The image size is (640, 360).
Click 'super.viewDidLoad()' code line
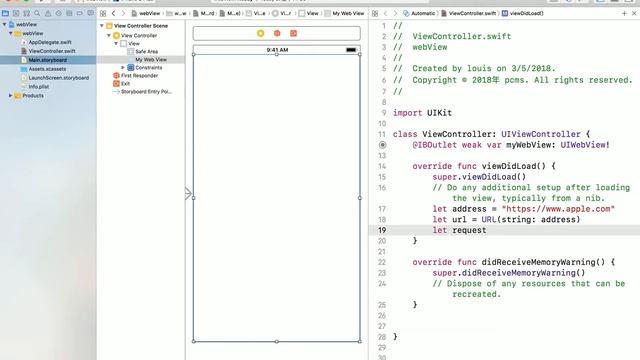[479, 177]
